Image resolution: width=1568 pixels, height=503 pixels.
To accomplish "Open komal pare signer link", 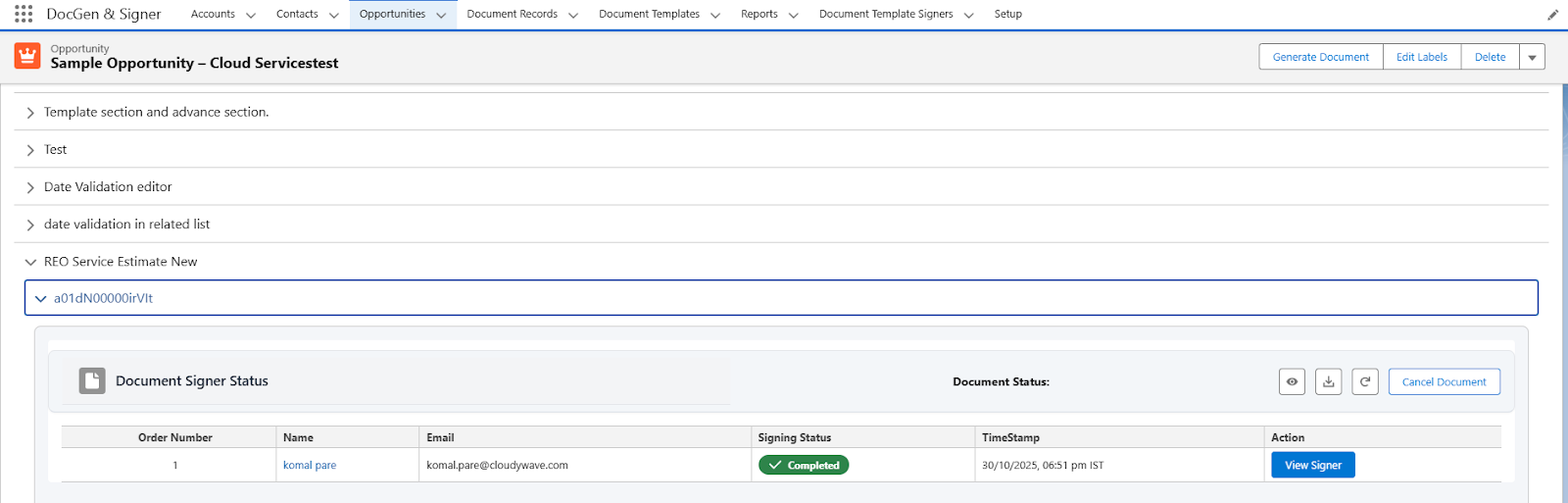I will pos(310,465).
